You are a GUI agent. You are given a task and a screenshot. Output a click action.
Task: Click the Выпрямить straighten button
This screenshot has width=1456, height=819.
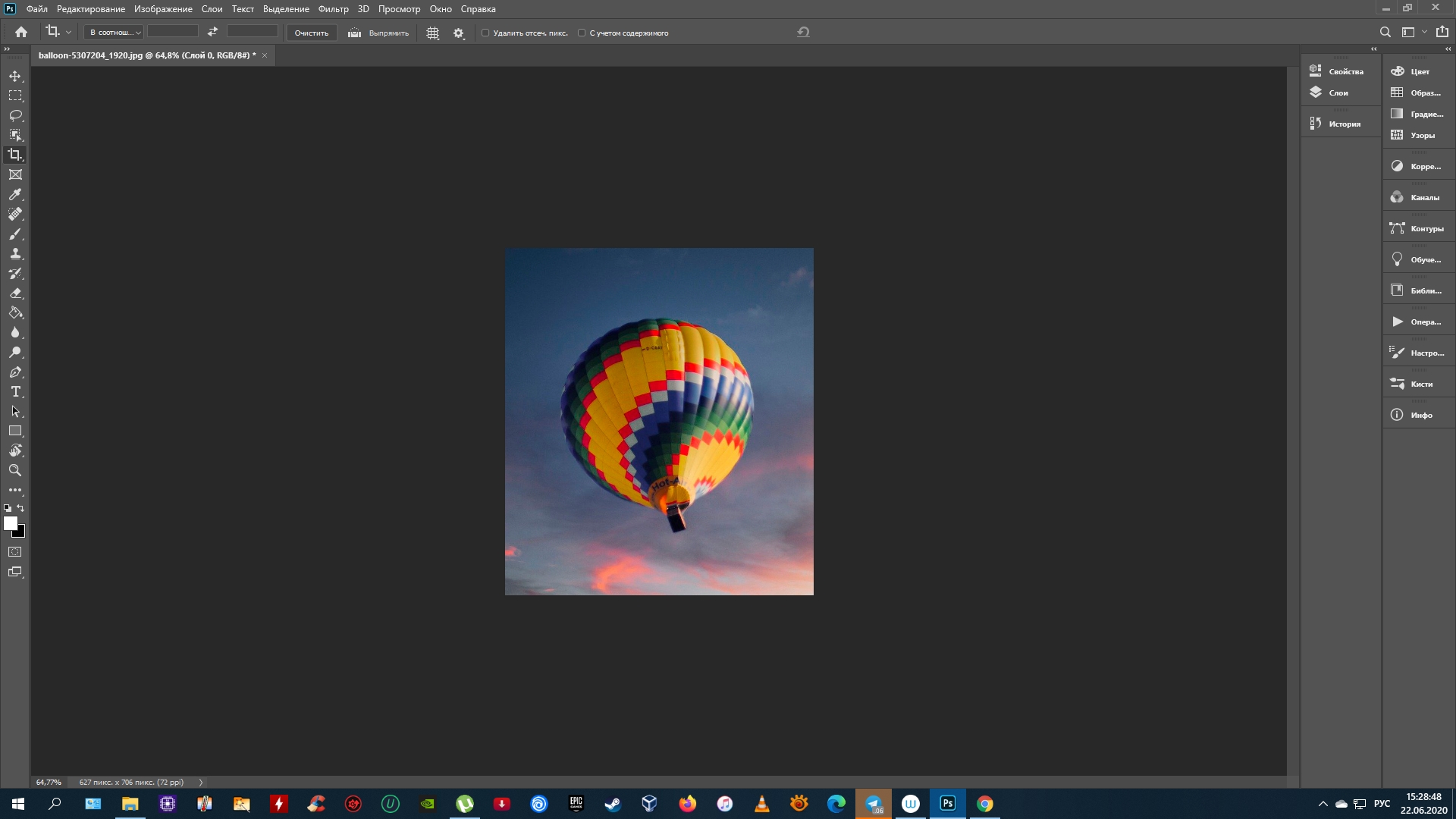[x=378, y=33]
